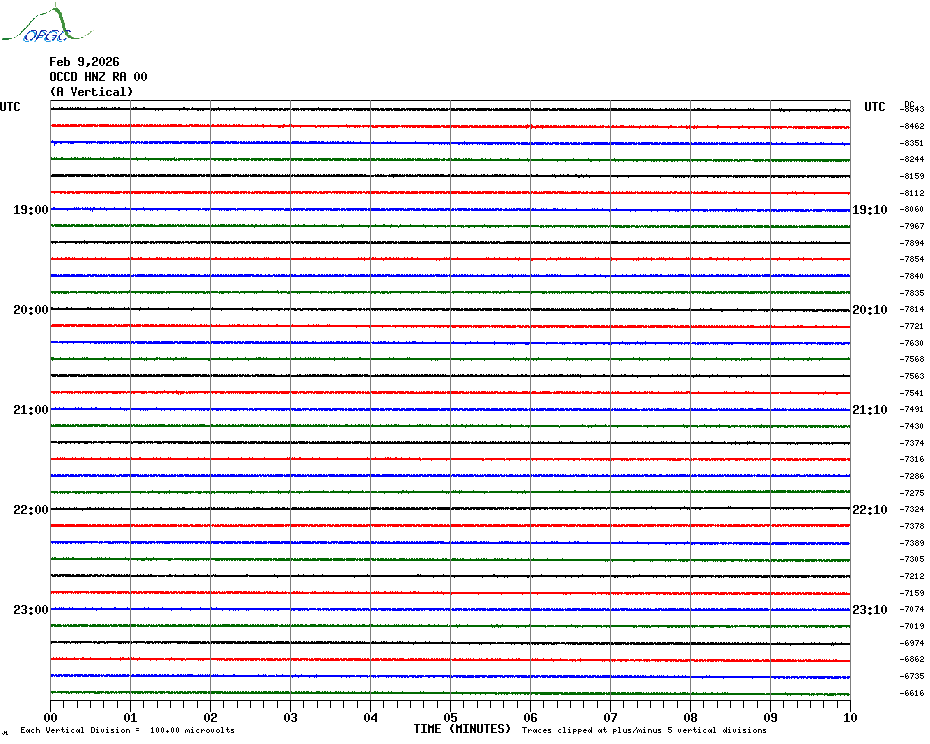
Task: Click the (A Vertical) channel label
Action: 91,92
